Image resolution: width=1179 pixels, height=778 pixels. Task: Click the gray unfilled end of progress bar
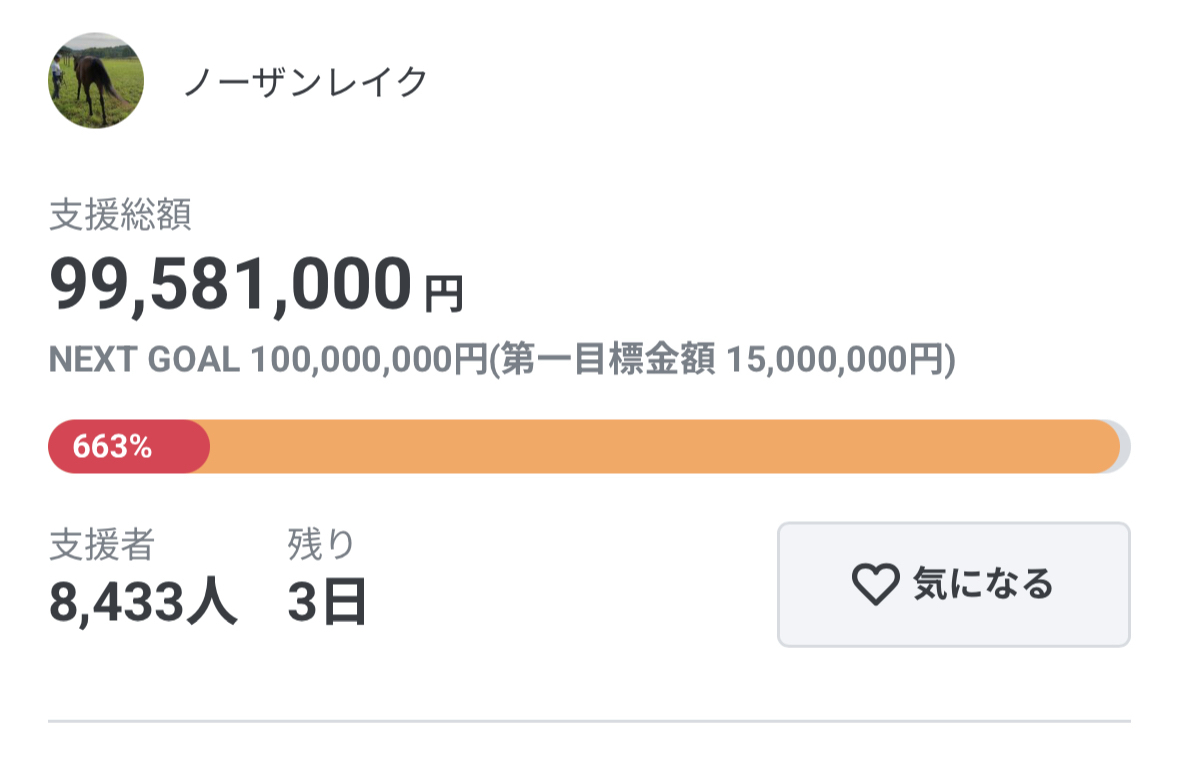coord(1125,447)
